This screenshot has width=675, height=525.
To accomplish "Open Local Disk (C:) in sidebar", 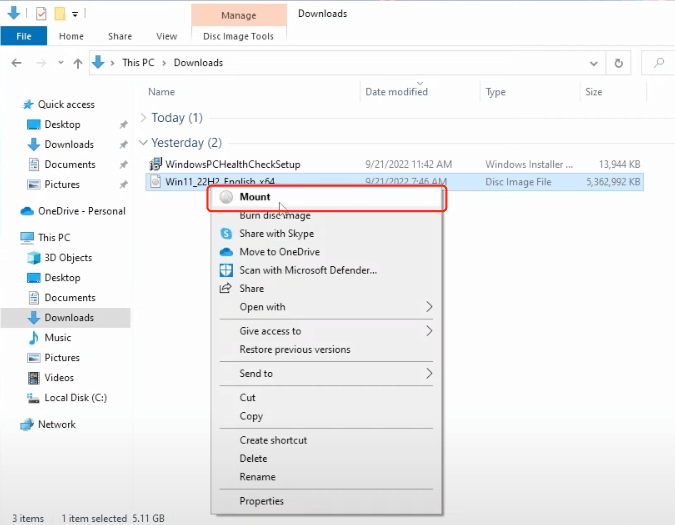I will tap(75, 398).
